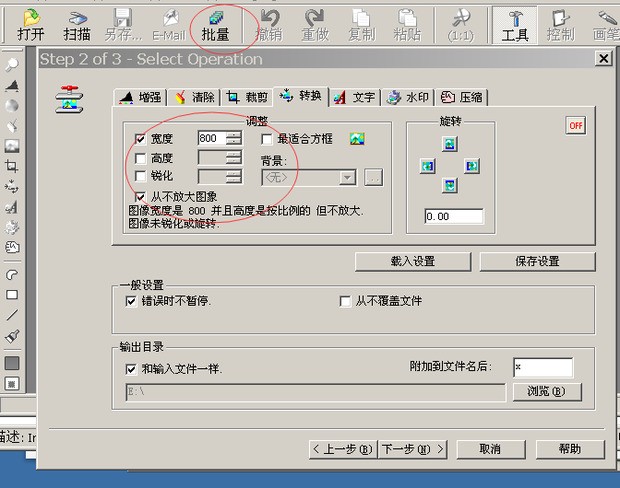Click the 附加到文件名后 suffix field
The height and width of the screenshot is (488, 620).
click(x=543, y=367)
